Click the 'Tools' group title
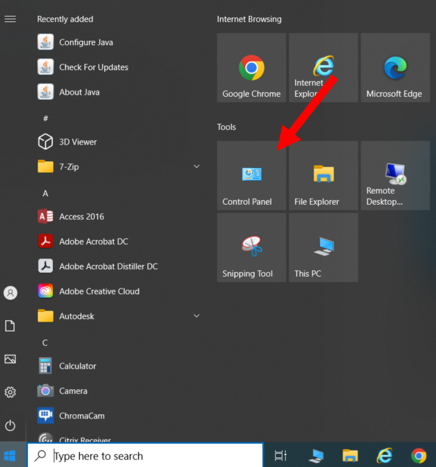 tap(226, 127)
